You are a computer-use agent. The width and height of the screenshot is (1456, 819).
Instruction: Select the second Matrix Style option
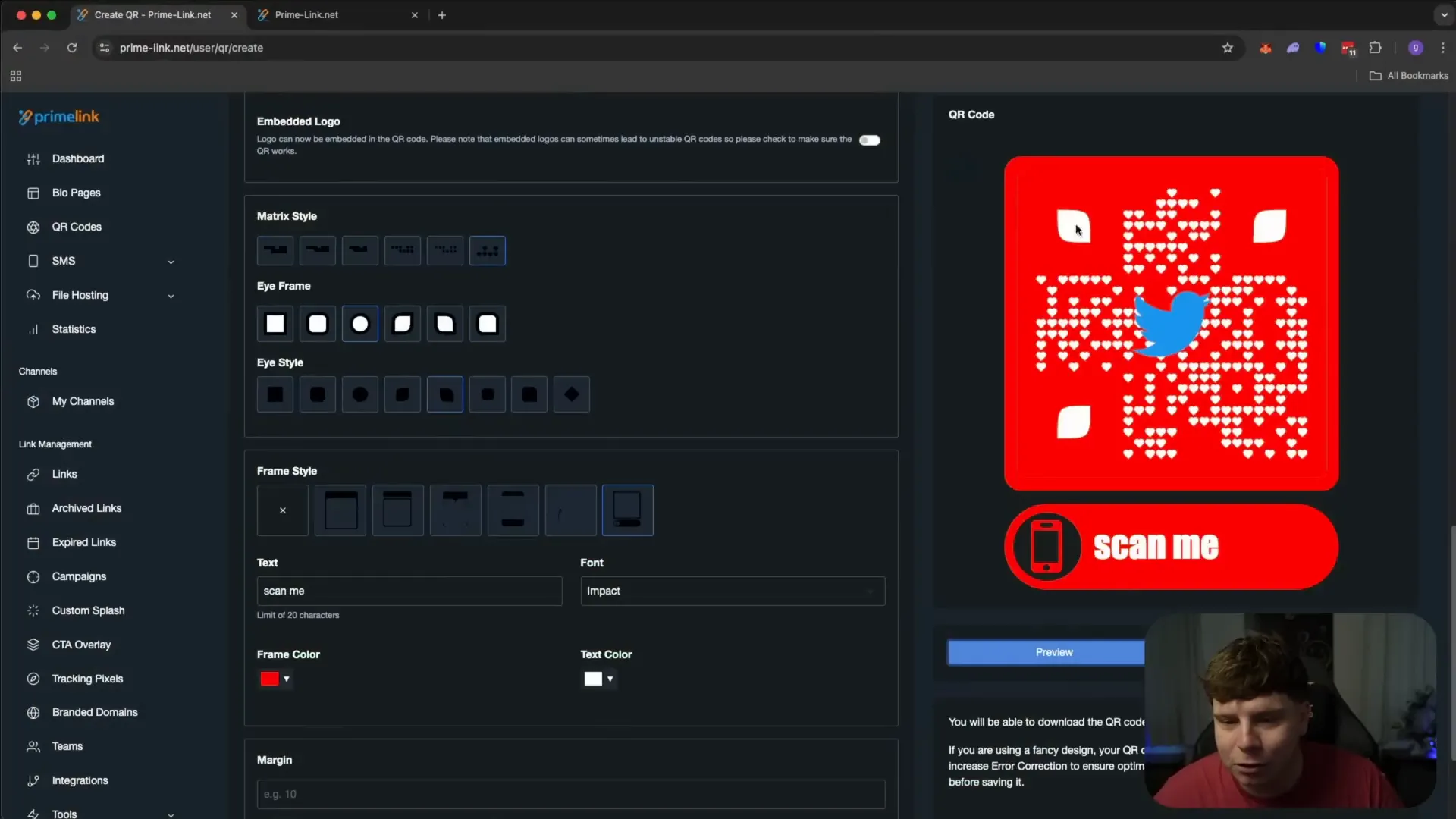[x=318, y=250]
